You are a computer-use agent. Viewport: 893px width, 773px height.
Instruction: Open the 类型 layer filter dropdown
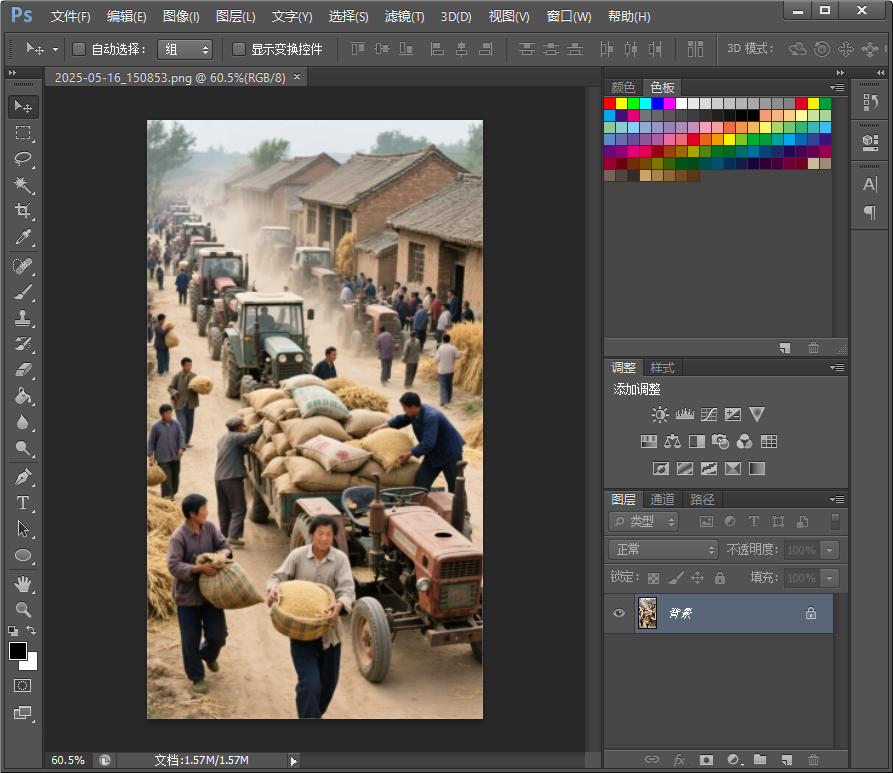(644, 522)
